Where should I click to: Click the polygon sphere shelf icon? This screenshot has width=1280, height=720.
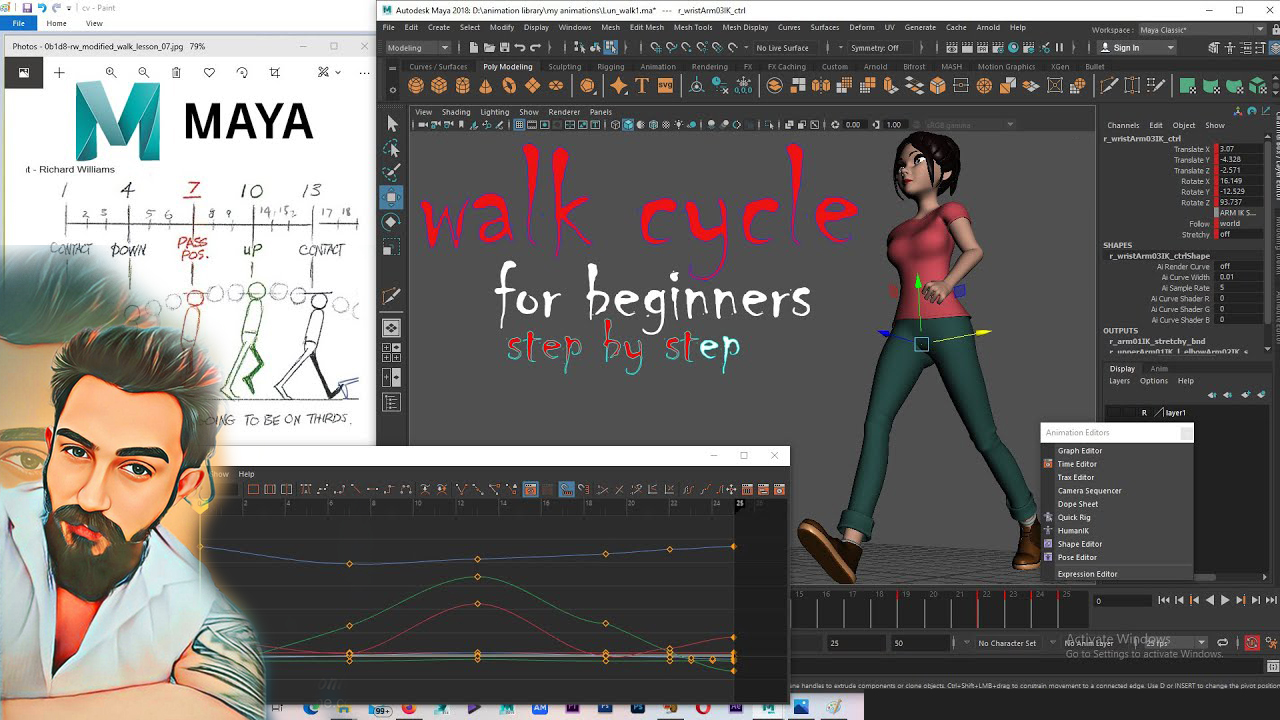pos(415,86)
